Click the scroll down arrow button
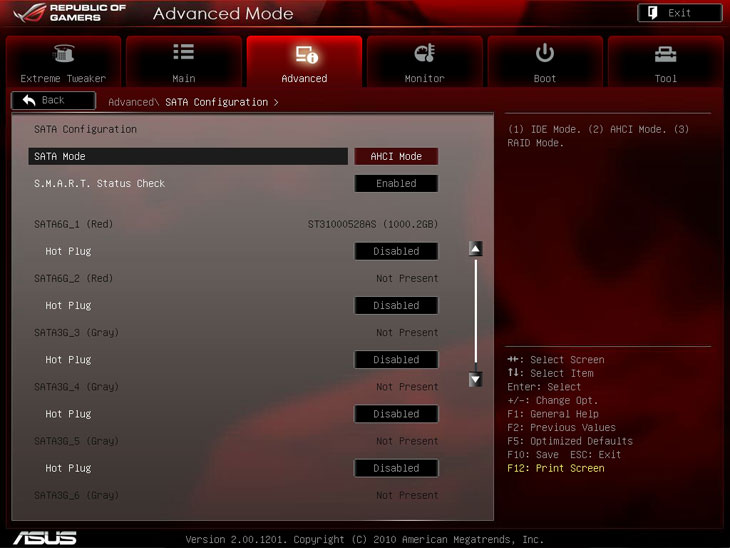Screen dimensions: 730x548 [x=476, y=379]
